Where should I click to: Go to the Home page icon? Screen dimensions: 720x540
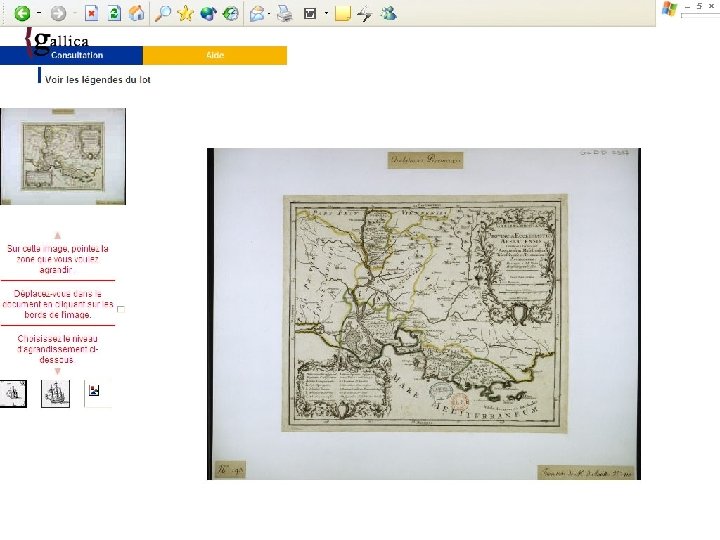click(136, 13)
